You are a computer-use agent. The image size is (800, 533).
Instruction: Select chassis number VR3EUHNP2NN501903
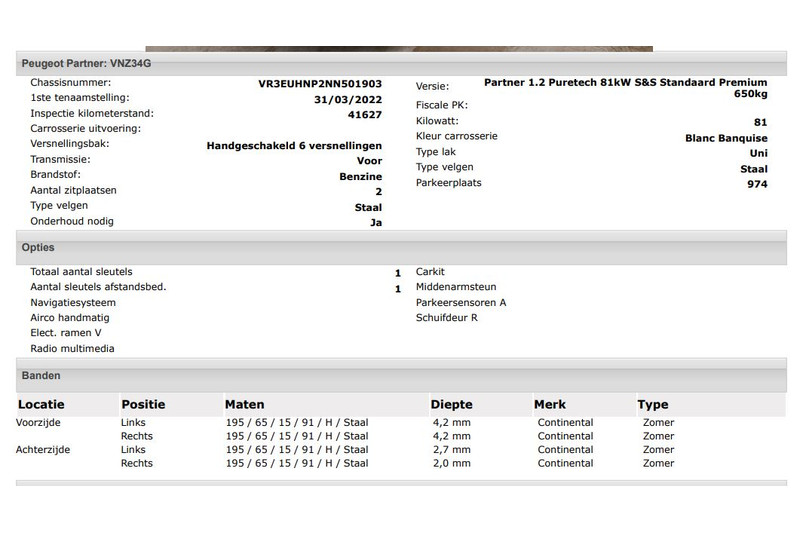pos(320,84)
